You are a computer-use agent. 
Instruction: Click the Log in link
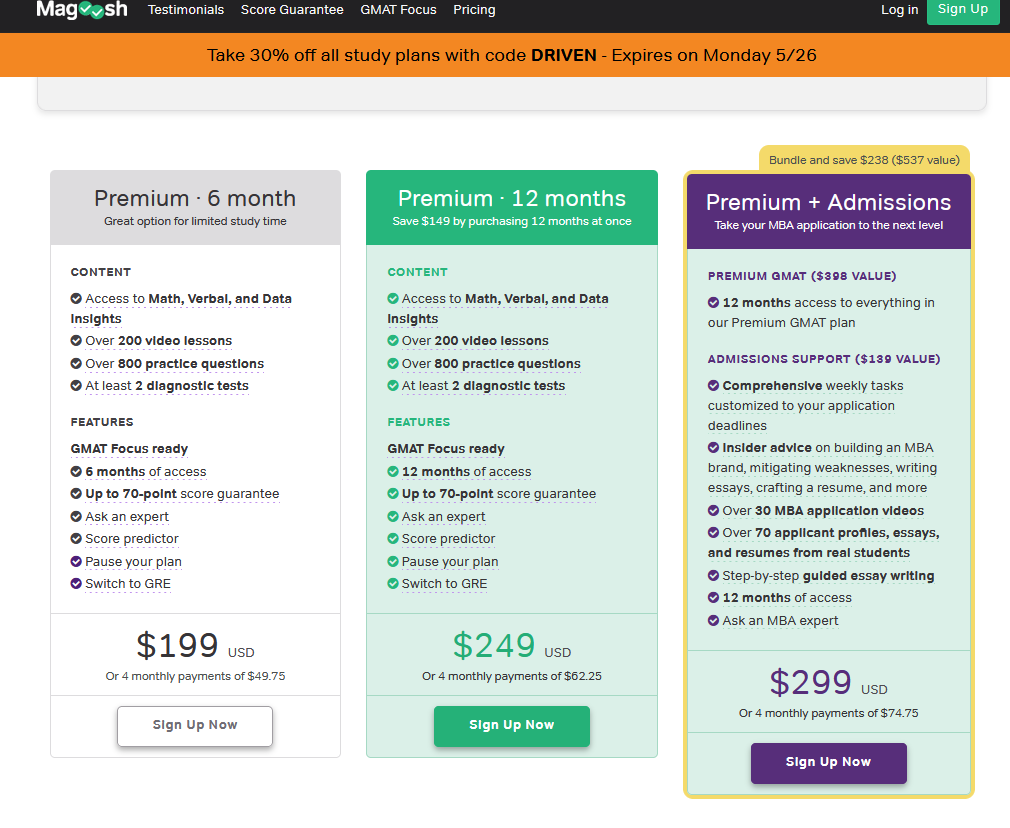point(899,10)
